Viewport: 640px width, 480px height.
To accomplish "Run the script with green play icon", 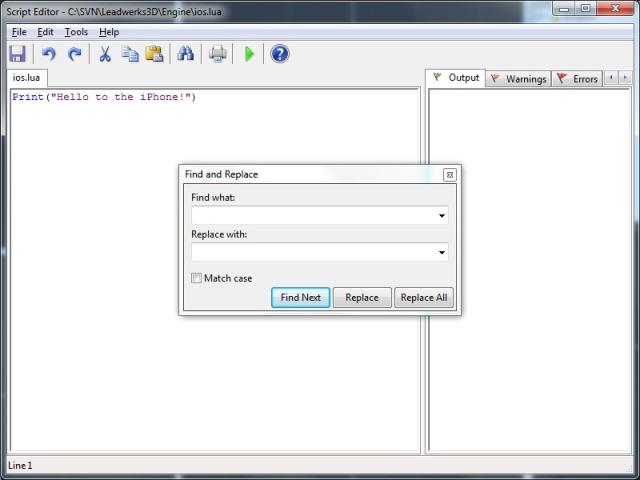I will [x=249, y=54].
